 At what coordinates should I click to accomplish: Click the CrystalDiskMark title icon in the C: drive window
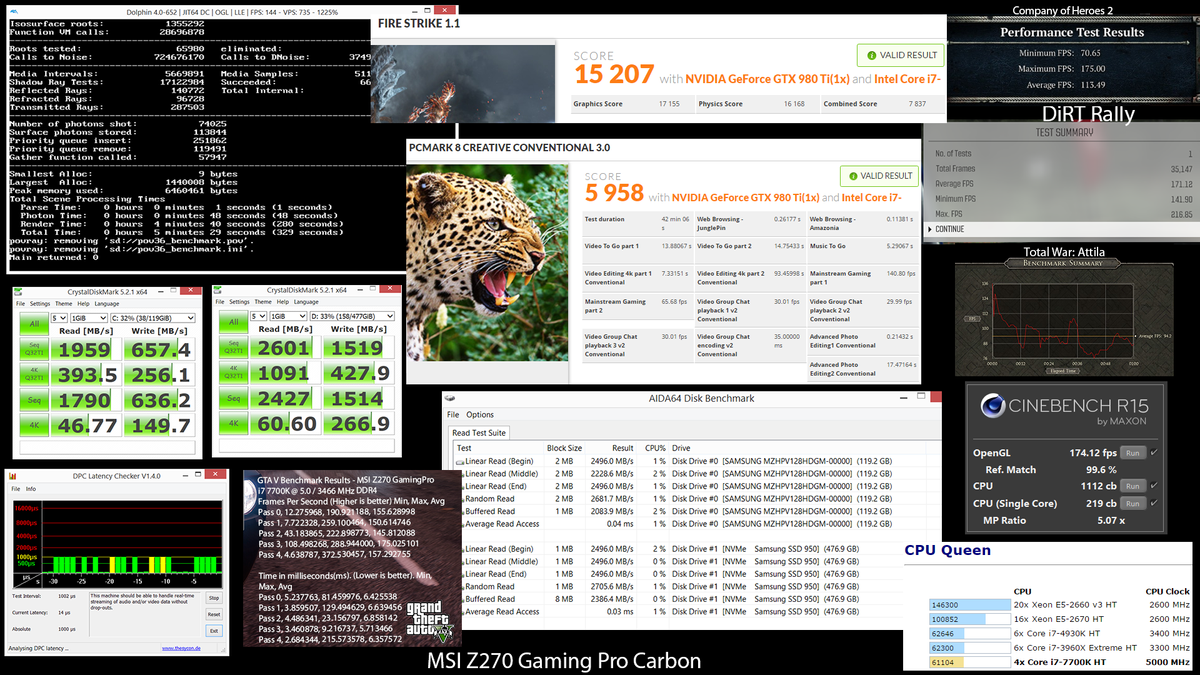[x=18, y=290]
